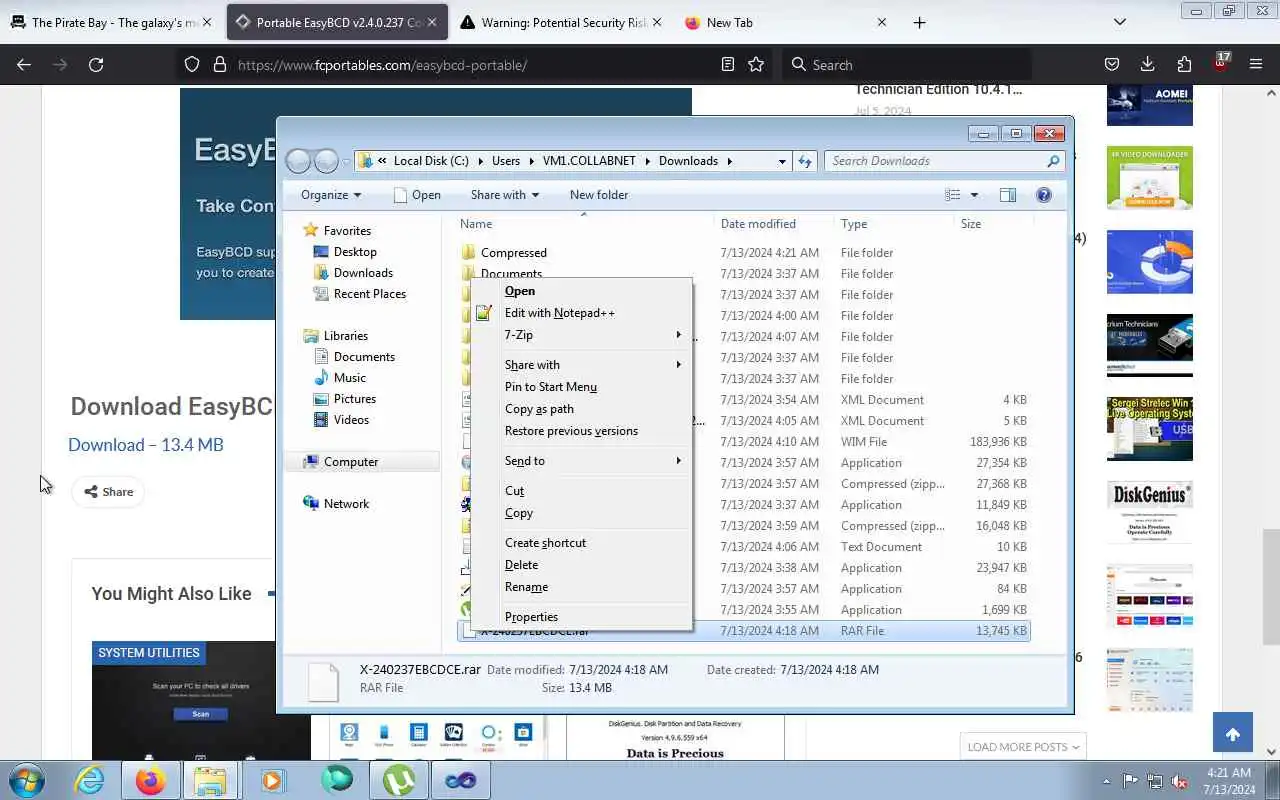Open Windows Media Player from taskbar
The width and height of the screenshot is (1280, 800).
point(272,779)
